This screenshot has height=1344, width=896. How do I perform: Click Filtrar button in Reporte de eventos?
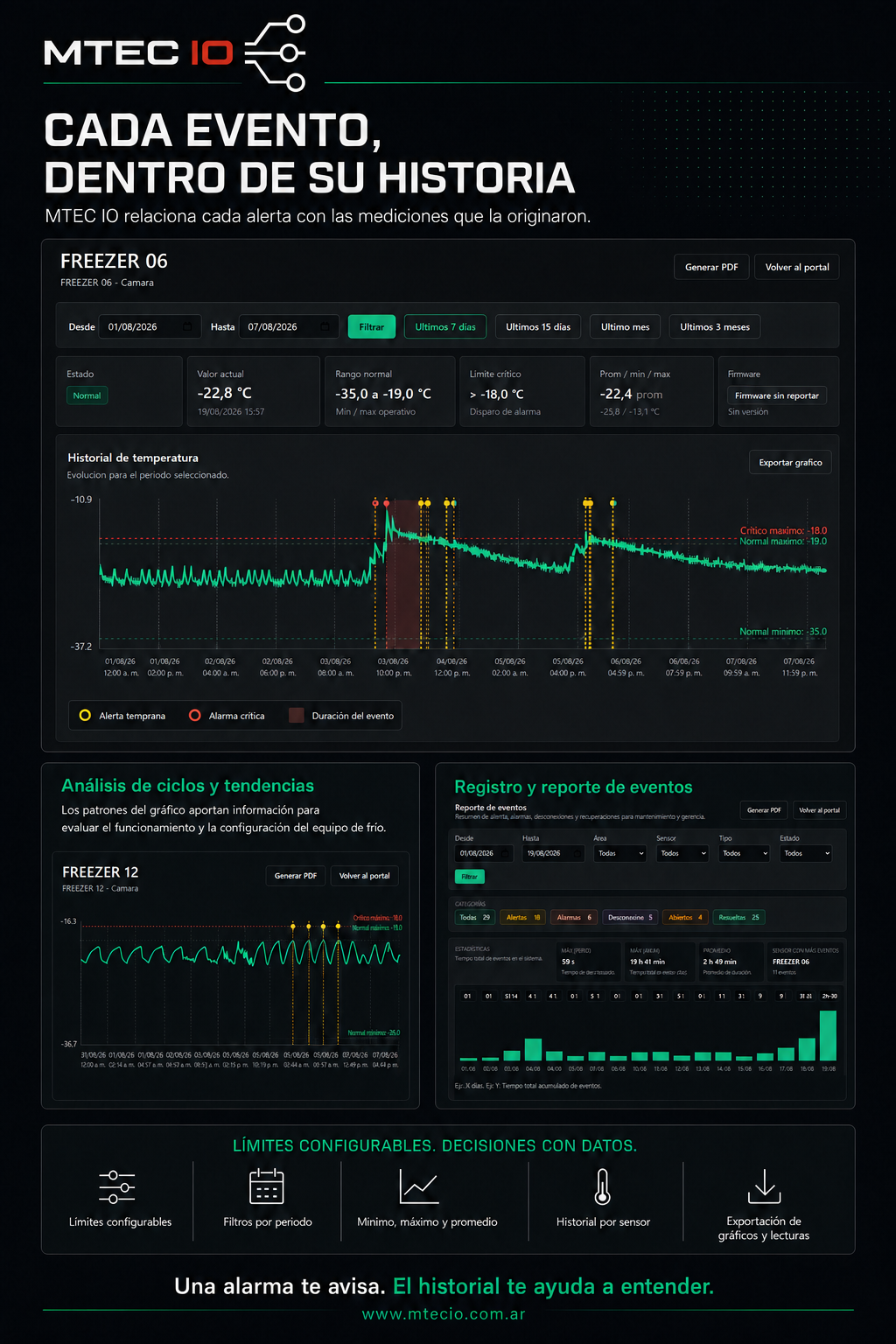[470, 877]
